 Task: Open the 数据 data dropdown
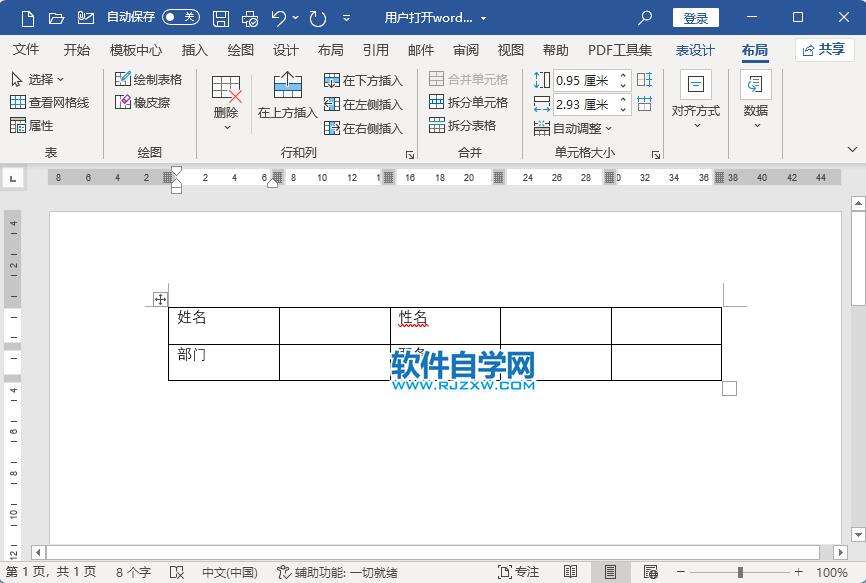[x=756, y=100]
